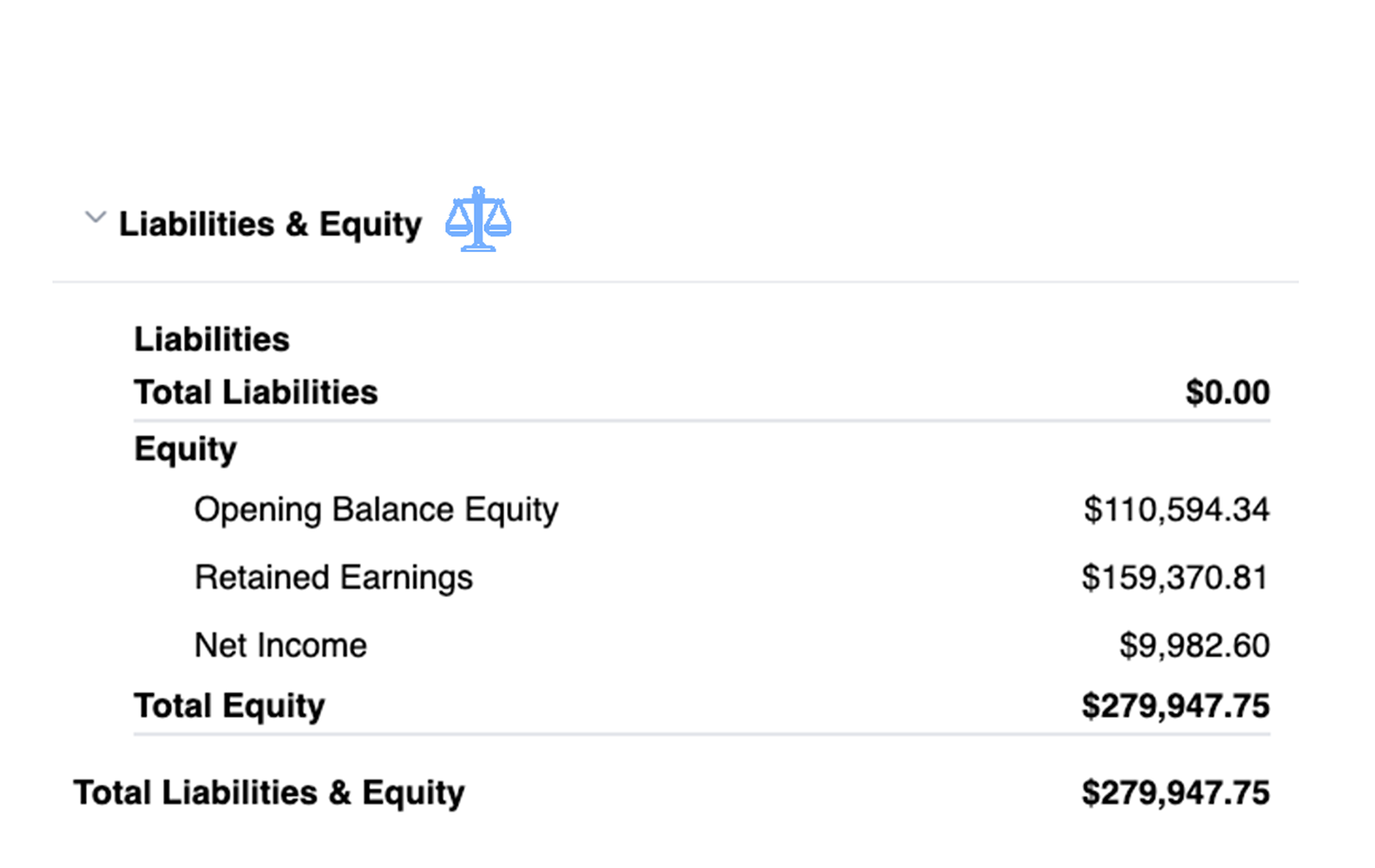
Task: Click the $110,594.34 Opening Balance amount
Action: (x=1176, y=510)
